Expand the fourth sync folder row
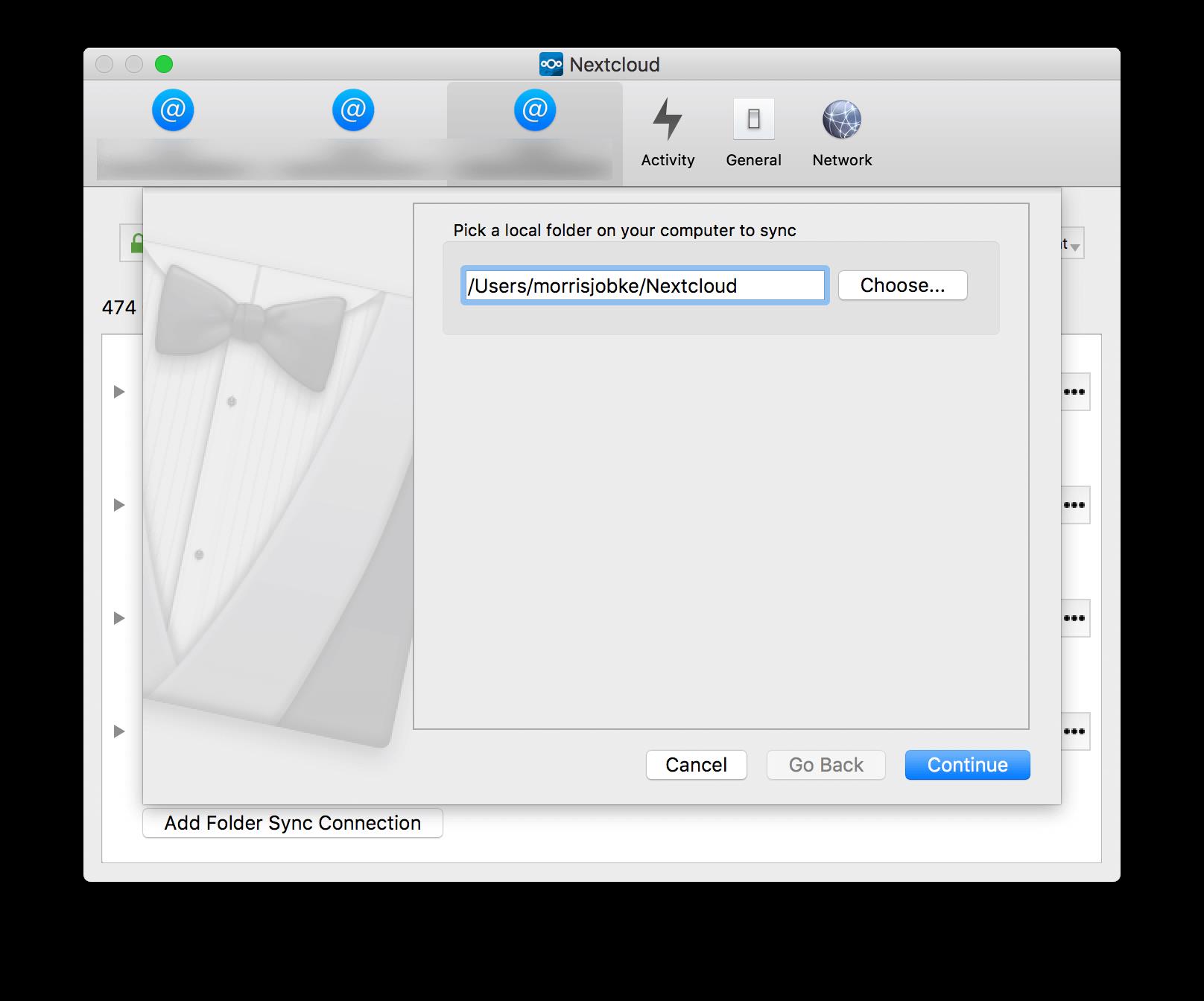The image size is (1204, 1001). point(119,731)
